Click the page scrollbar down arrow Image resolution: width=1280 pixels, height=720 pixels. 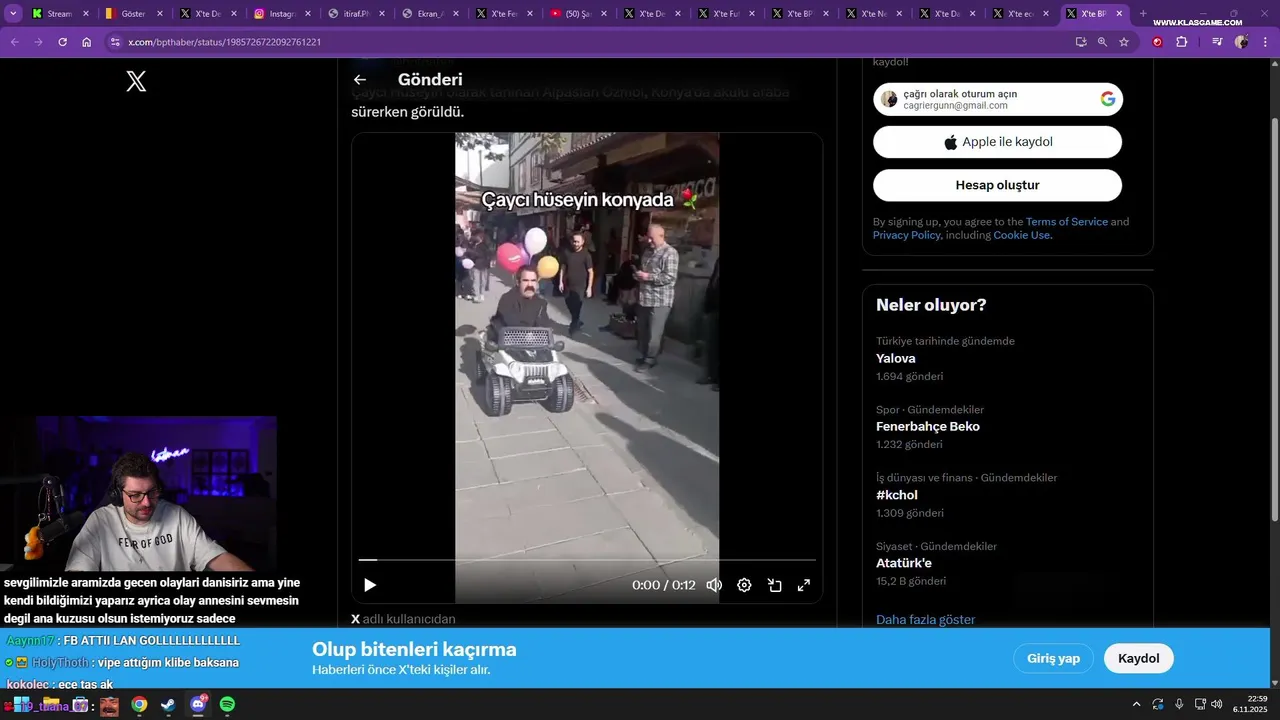1274,682
